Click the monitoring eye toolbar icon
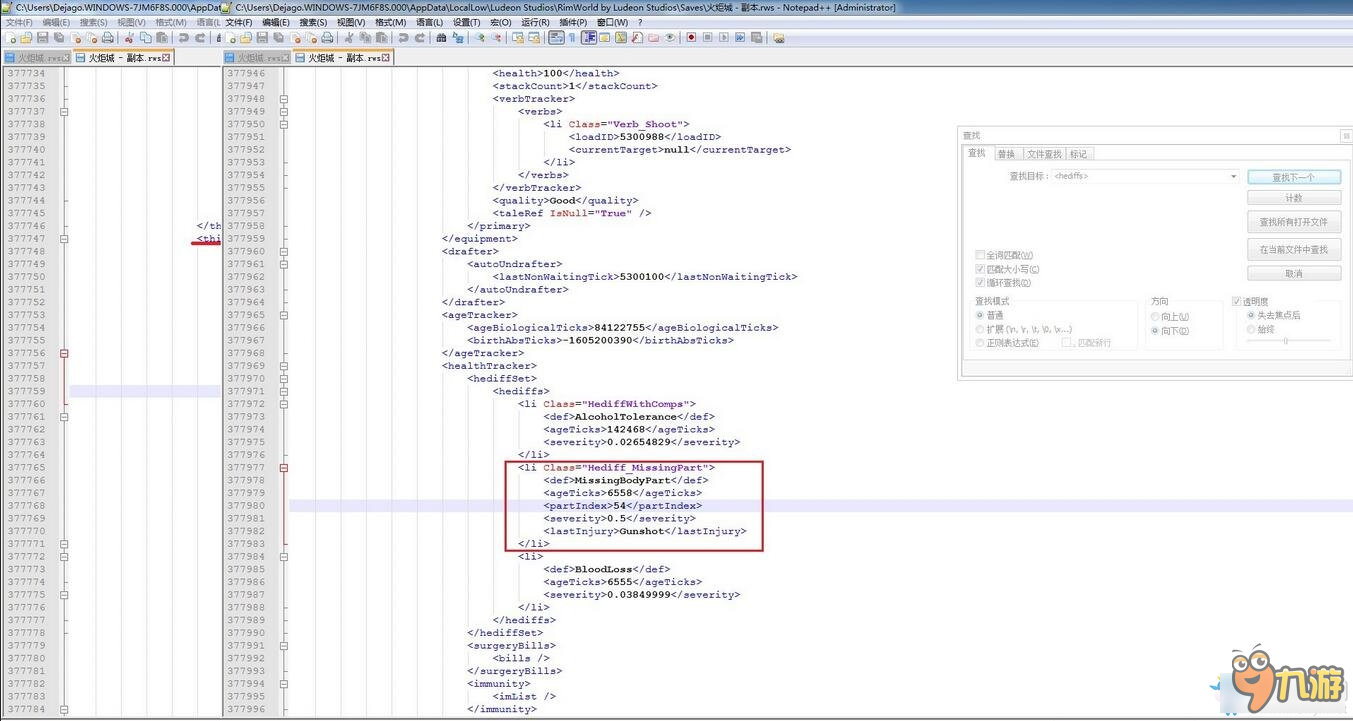Screen dimensions: 1353x721 tap(669, 38)
